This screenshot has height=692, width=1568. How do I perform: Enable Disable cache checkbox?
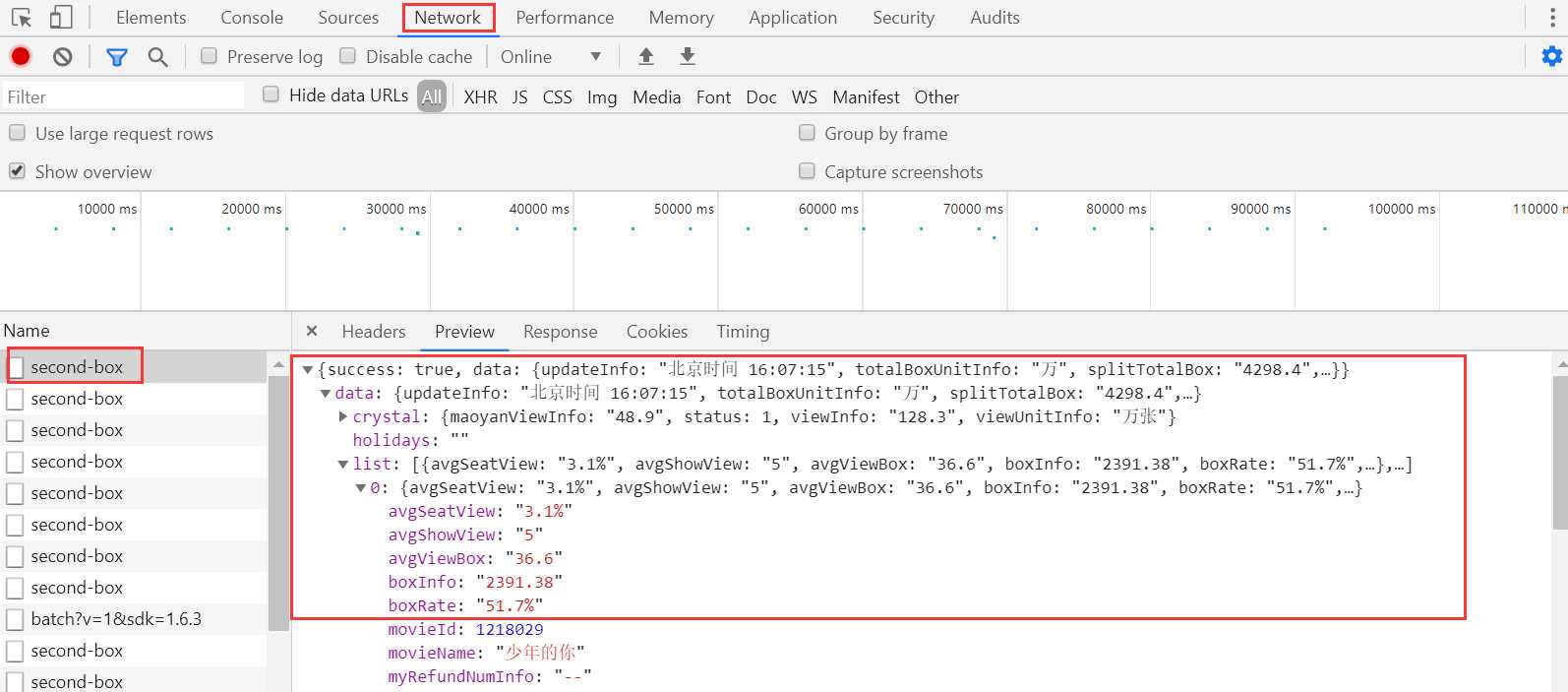click(x=347, y=56)
